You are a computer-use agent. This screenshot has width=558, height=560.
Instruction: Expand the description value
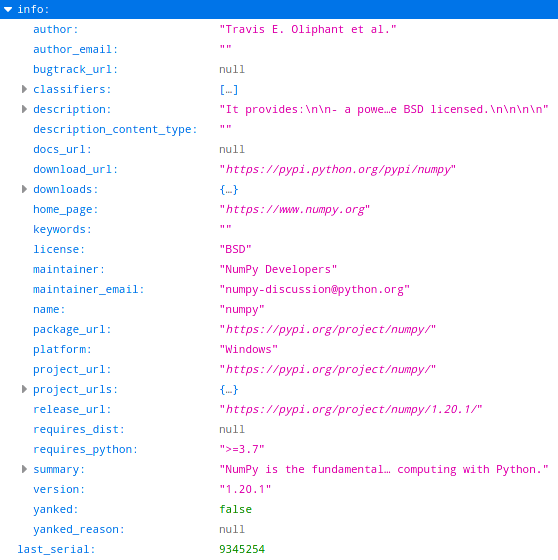click(x=24, y=109)
